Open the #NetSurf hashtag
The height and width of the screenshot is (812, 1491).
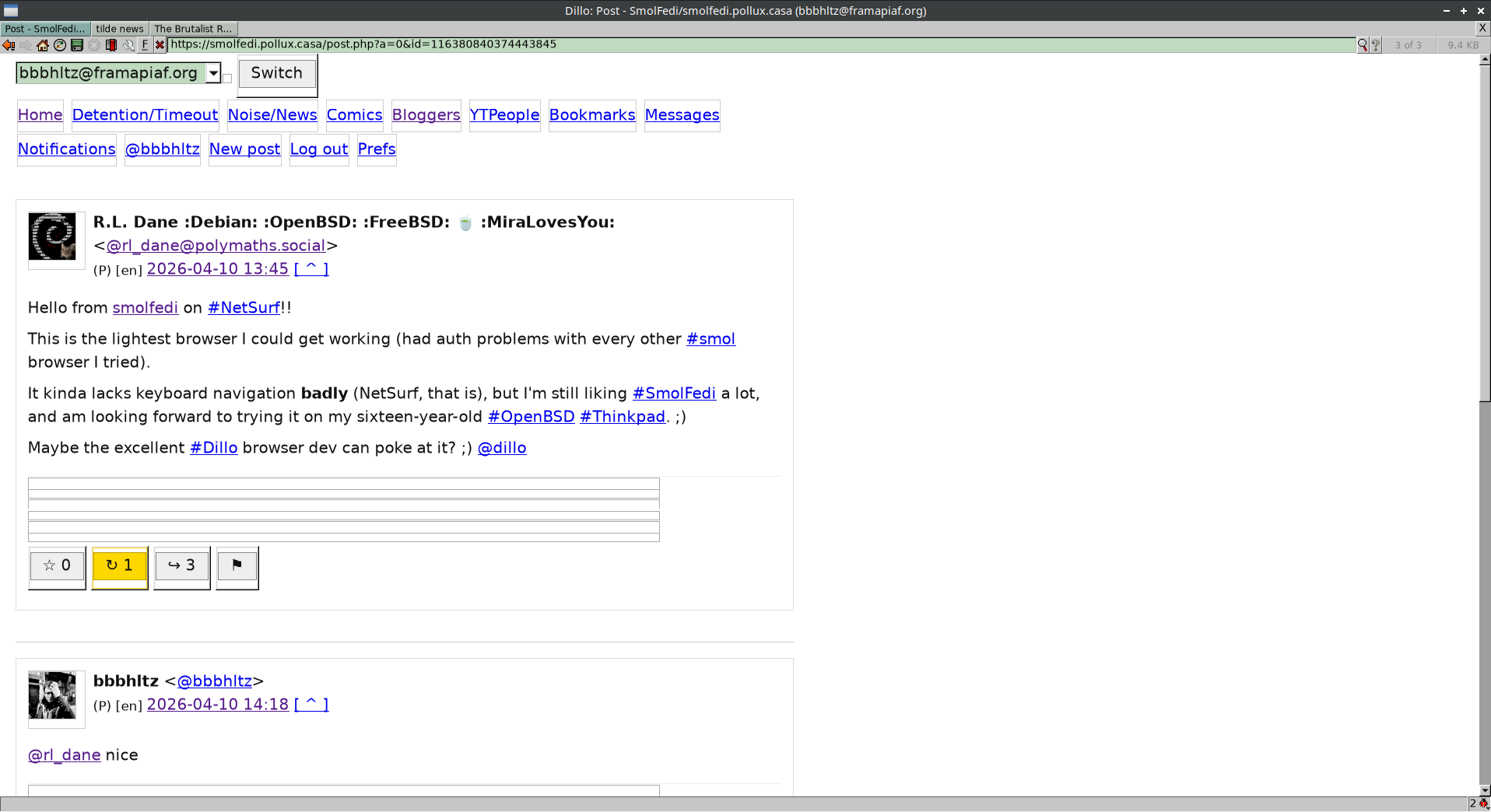click(x=244, y=308)
